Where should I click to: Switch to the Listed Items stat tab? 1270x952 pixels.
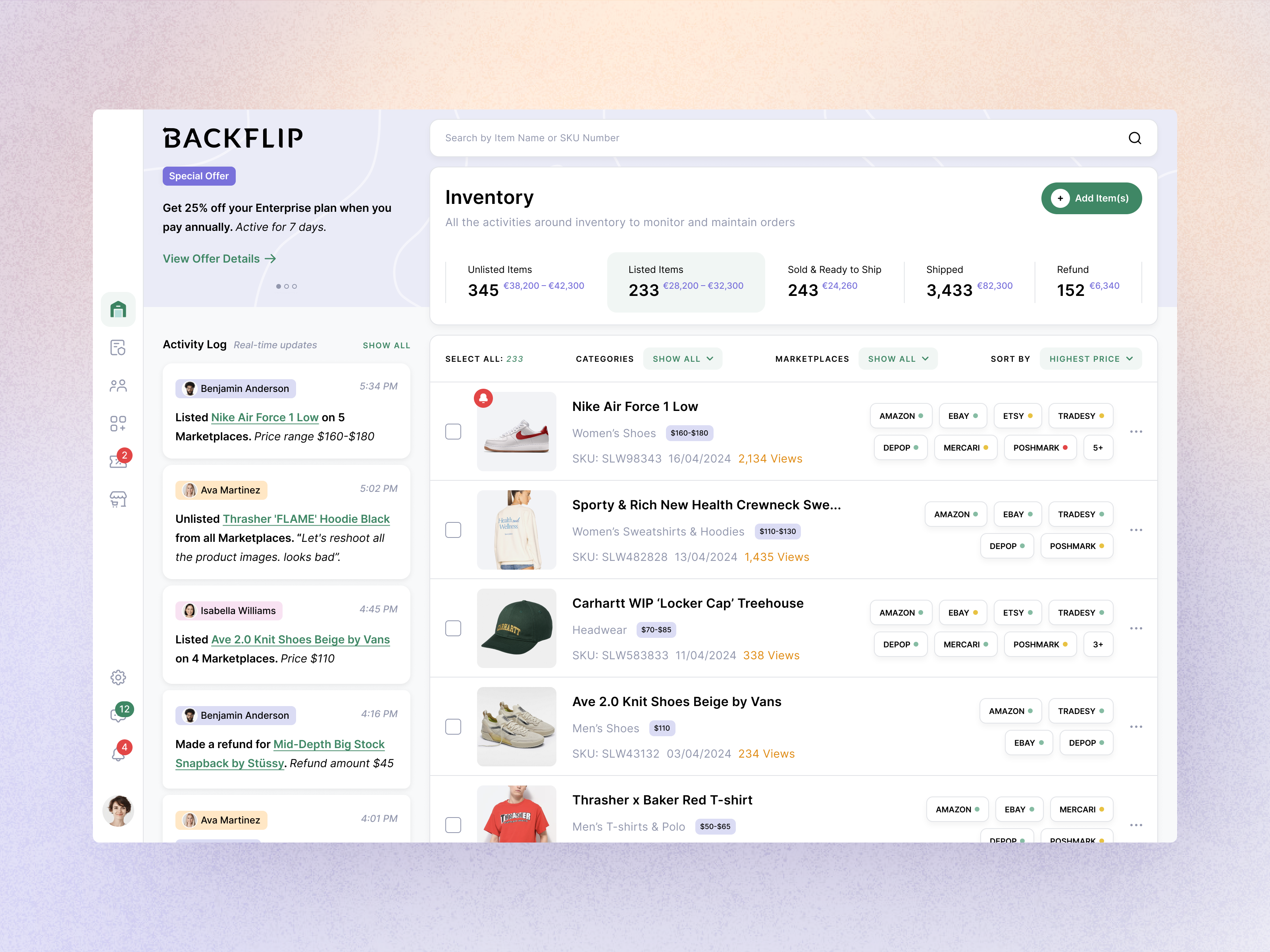pyautogui.click(x=685, y=282)
